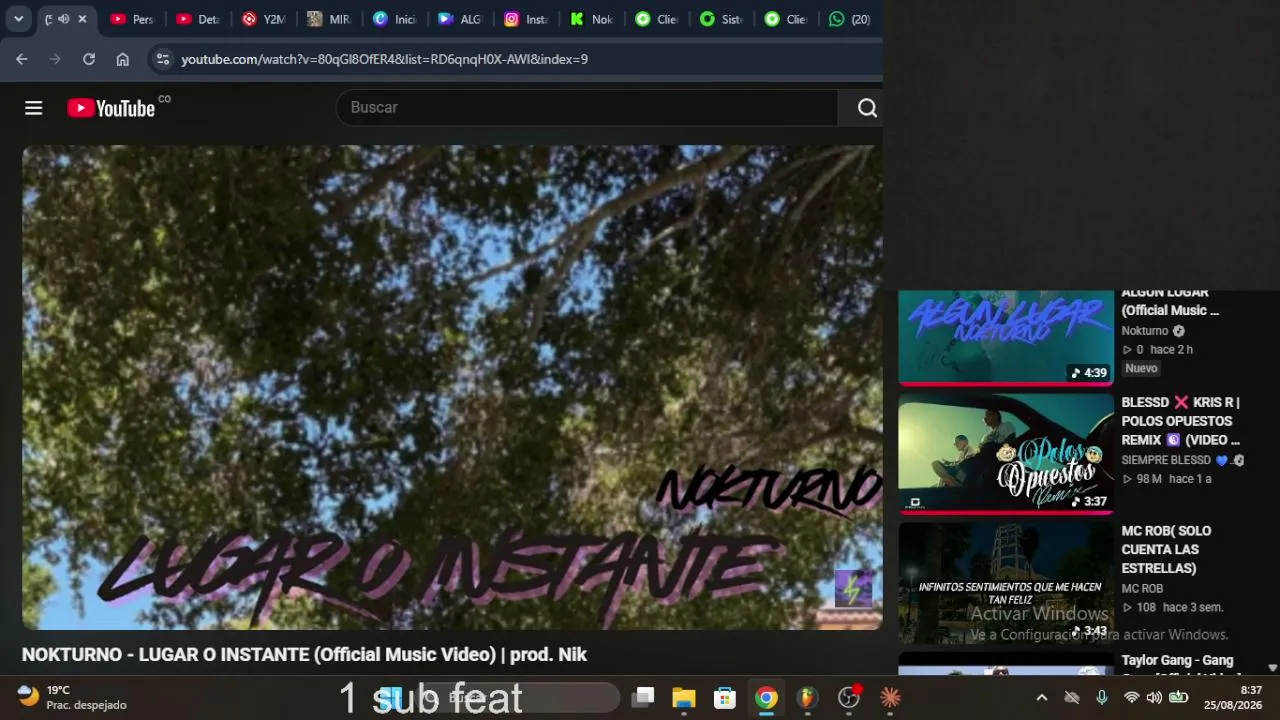The image size is (1280, 720).
Task: Expand the tab search dropdown arrow
Action: tap(18, 19)
